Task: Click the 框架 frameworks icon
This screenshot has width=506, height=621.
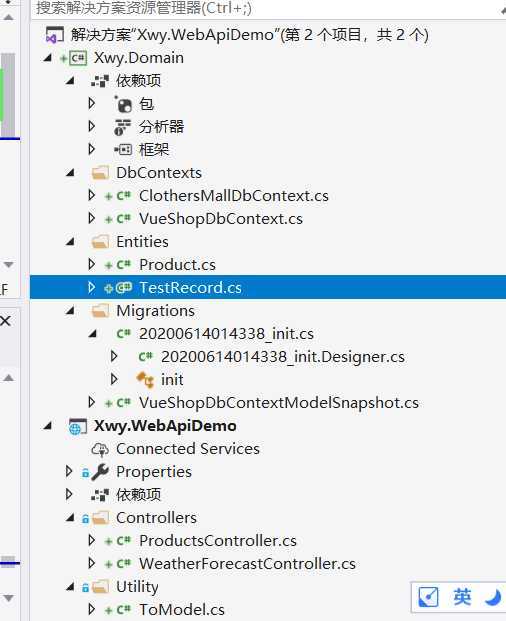Action: point(123,150)
